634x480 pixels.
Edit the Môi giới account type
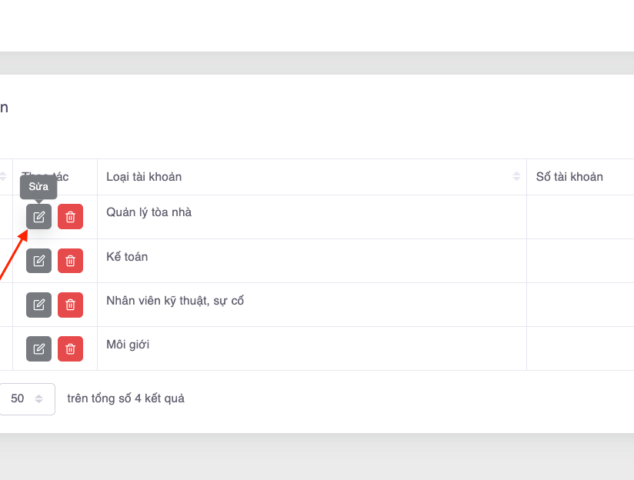(39, 348)
